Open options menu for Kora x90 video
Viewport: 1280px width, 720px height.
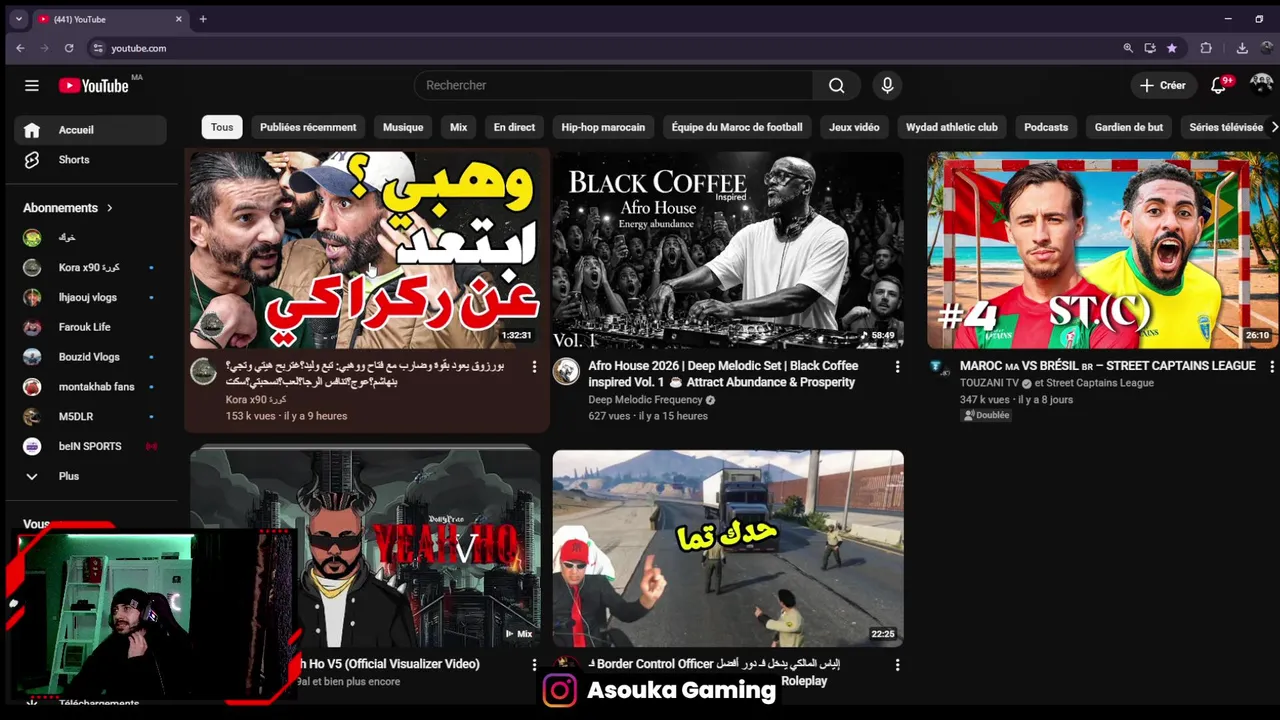[534, 367]
